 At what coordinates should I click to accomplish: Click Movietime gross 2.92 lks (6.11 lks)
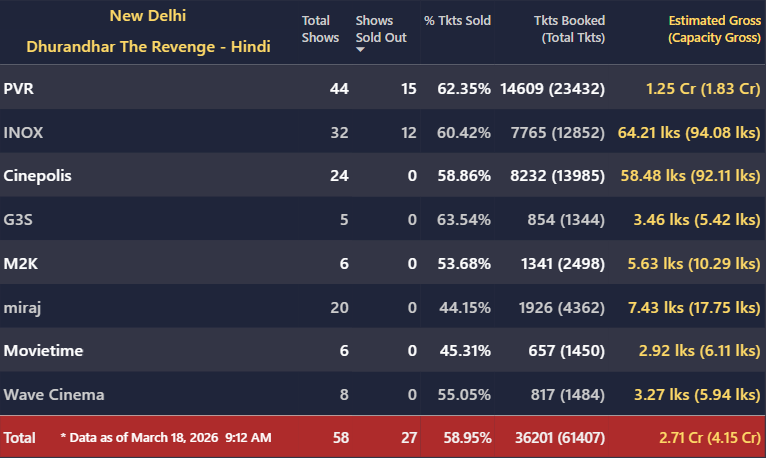pyautogui.click(x=700, y=351)
